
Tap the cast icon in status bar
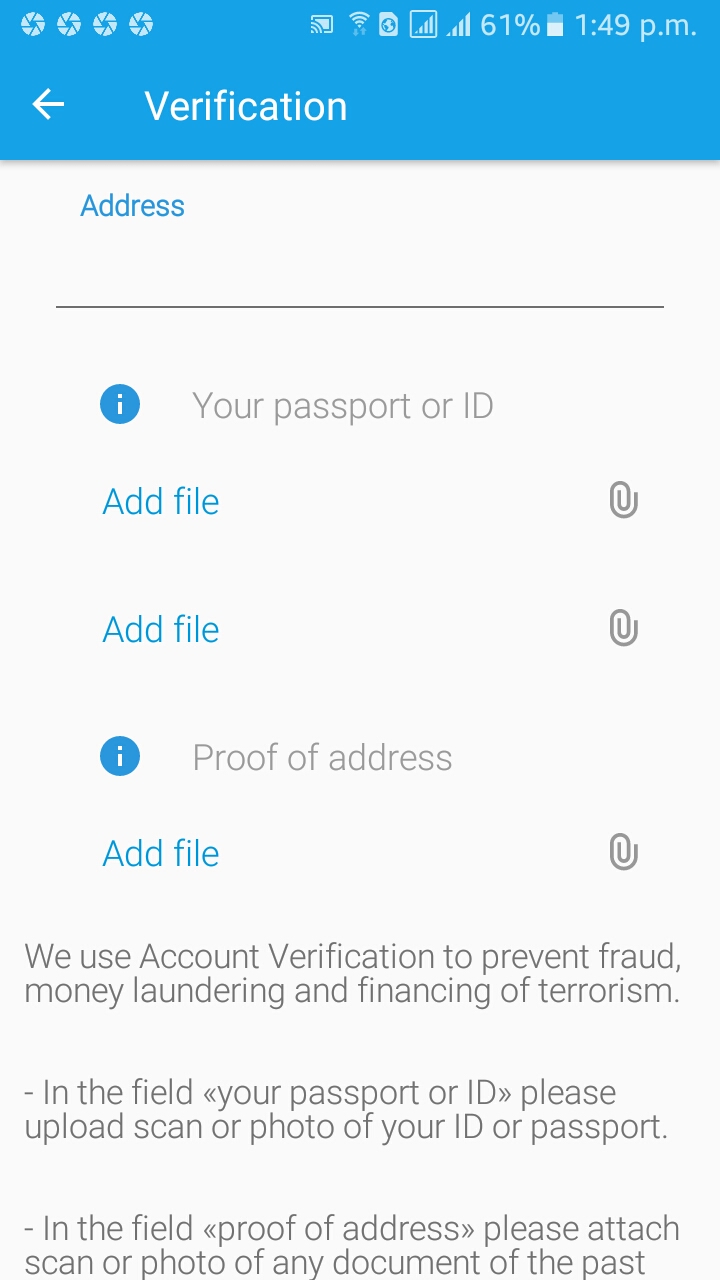pyautogui.click(x=322, y=25)
